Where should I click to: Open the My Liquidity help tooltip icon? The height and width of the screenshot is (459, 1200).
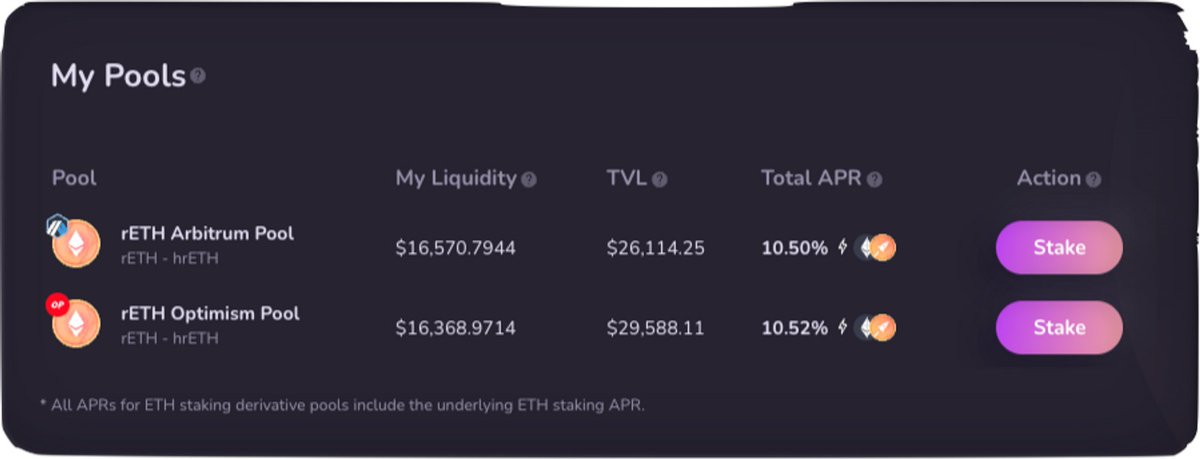529,180
